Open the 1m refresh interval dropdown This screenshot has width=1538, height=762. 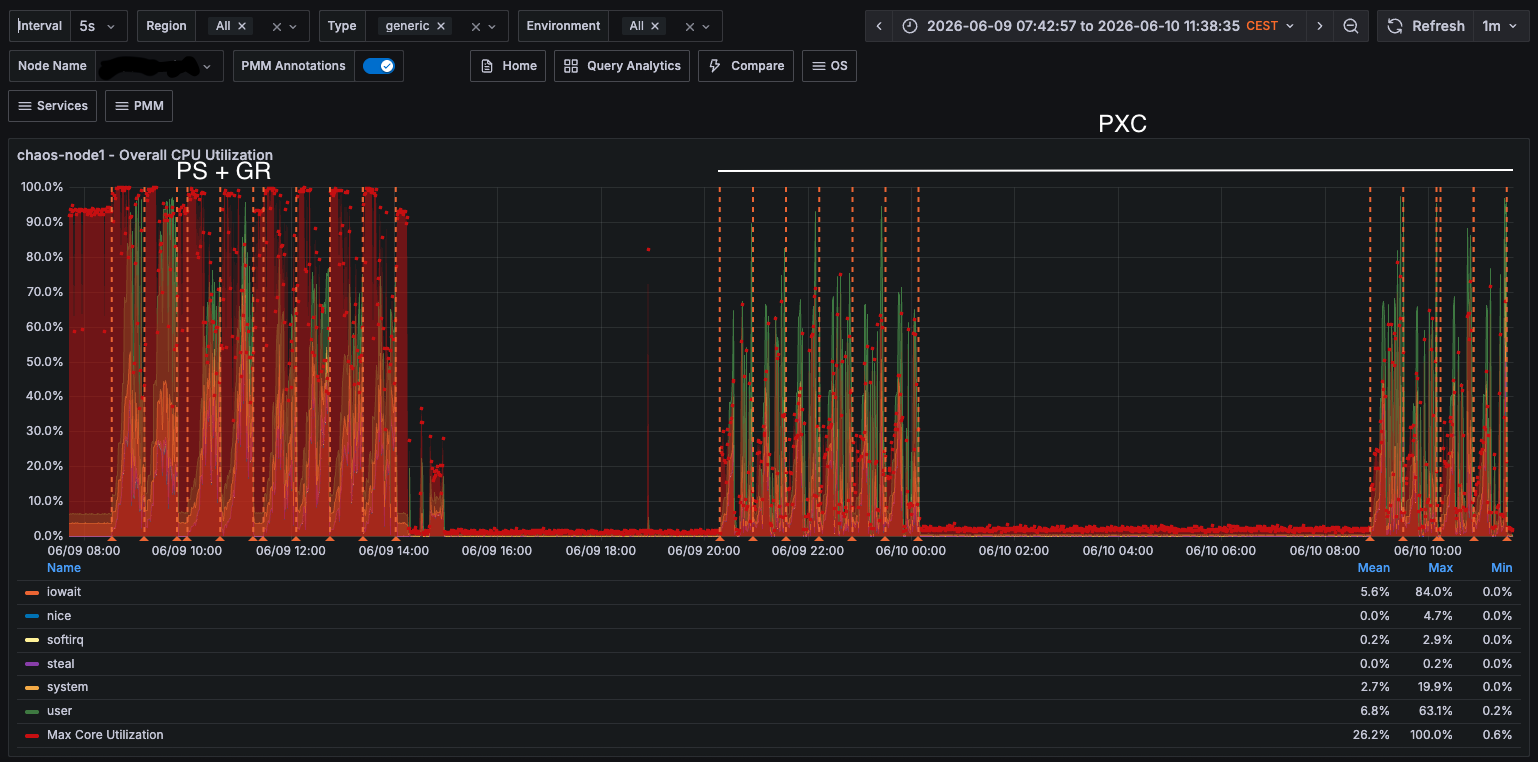click(x=1501, y=26)
